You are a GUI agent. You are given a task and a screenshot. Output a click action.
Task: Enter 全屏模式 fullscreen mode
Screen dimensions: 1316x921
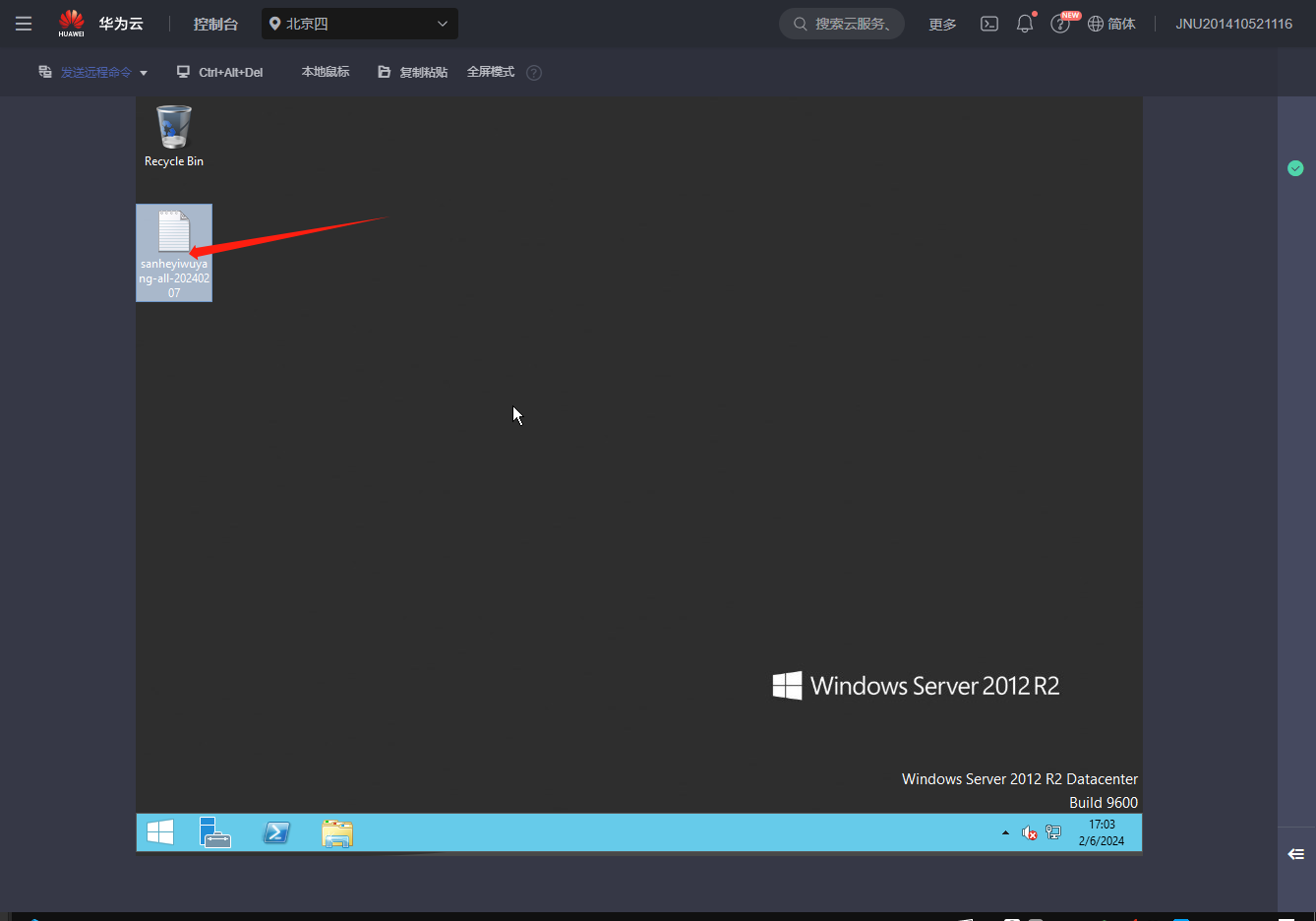(x=491, y=72)
